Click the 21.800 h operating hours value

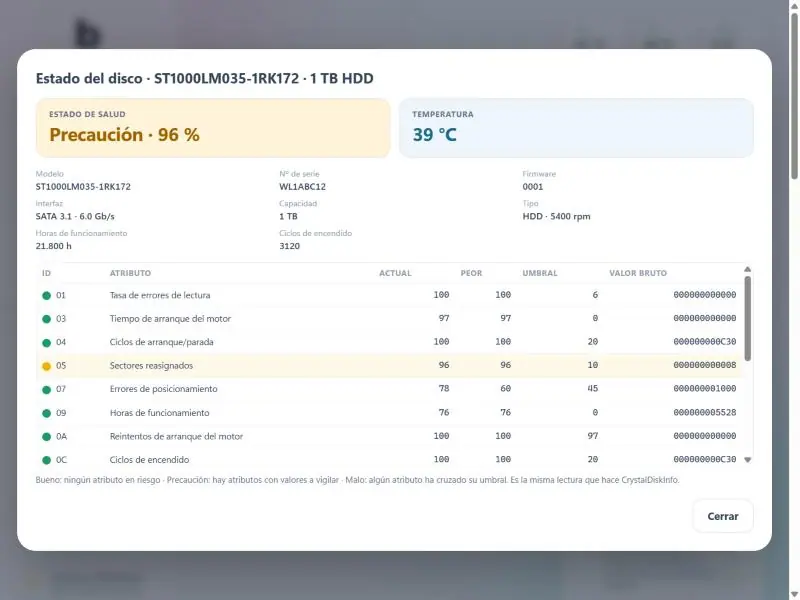(54, 246)
